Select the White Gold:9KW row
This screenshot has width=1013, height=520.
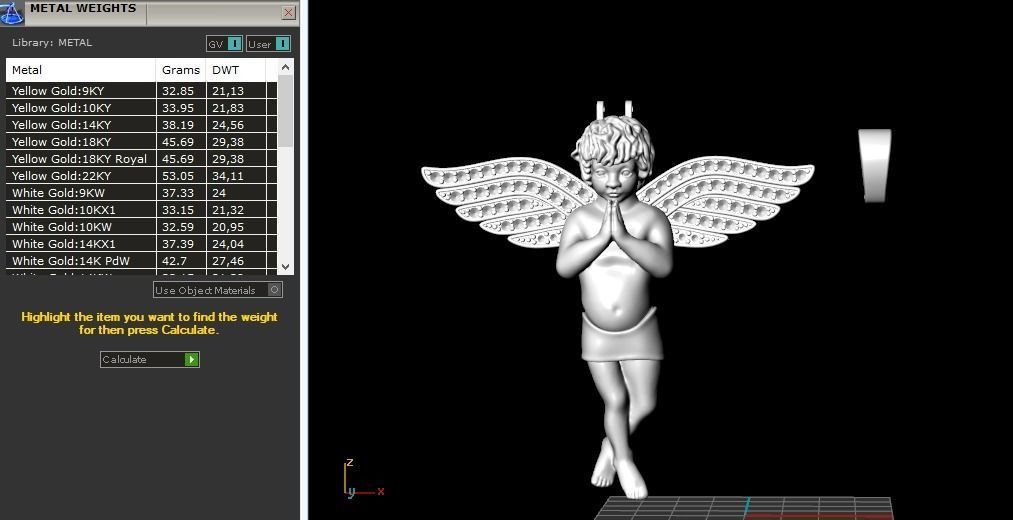pos(141,192)
